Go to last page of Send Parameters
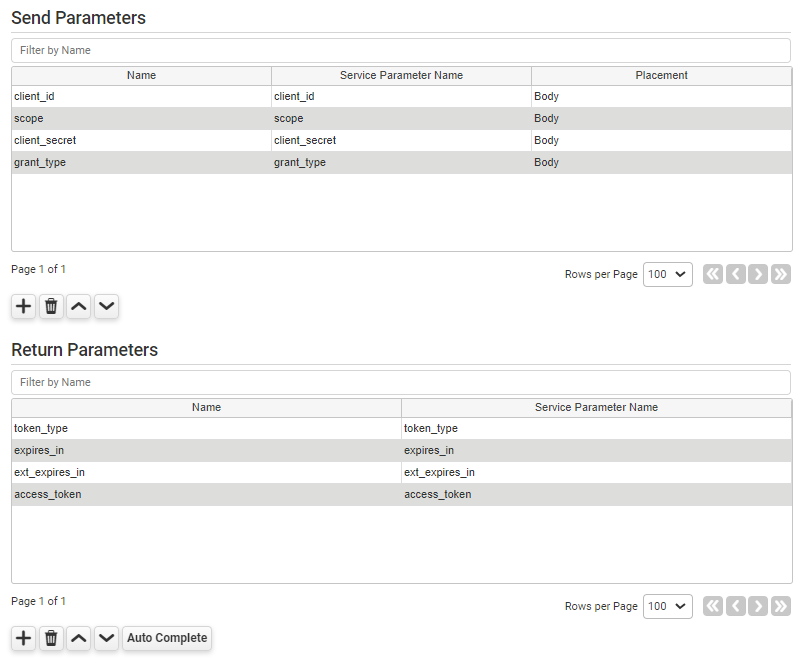 coord(781,274)
